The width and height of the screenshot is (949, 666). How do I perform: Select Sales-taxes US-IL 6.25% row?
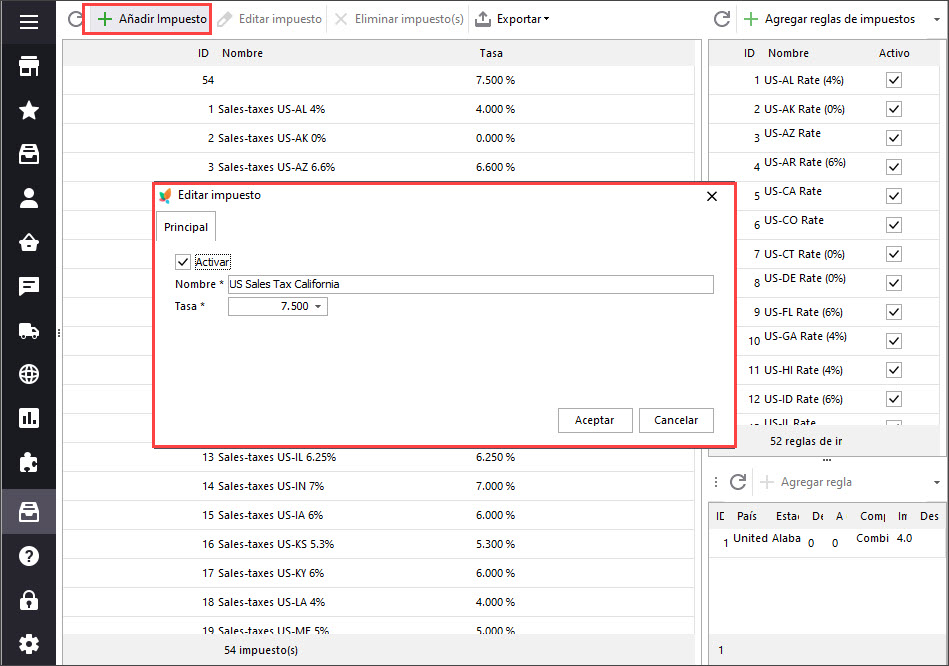coord(379,457)
